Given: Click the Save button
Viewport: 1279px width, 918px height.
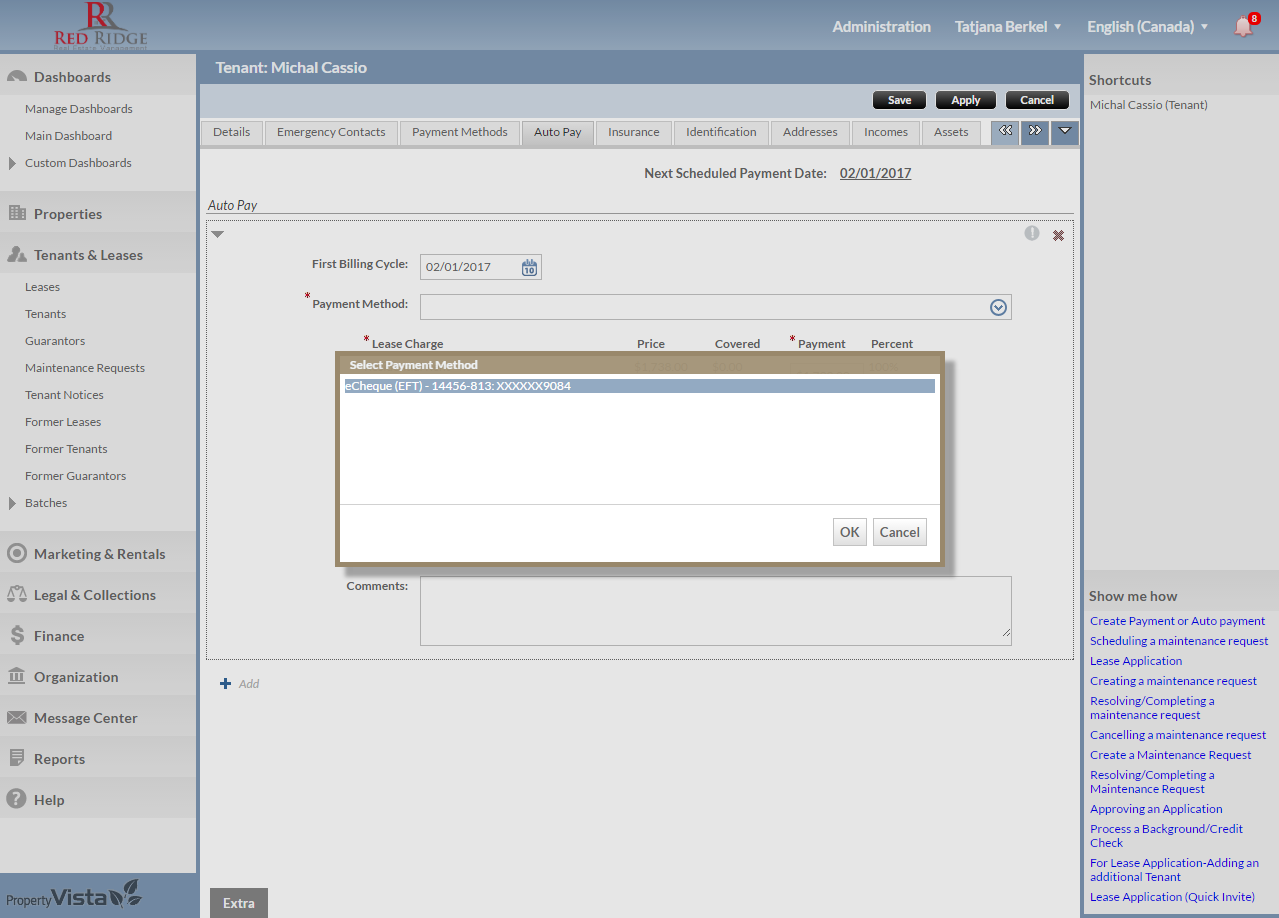Looking at the screenshot, I should pyautogui.click(x=899, y=100).
